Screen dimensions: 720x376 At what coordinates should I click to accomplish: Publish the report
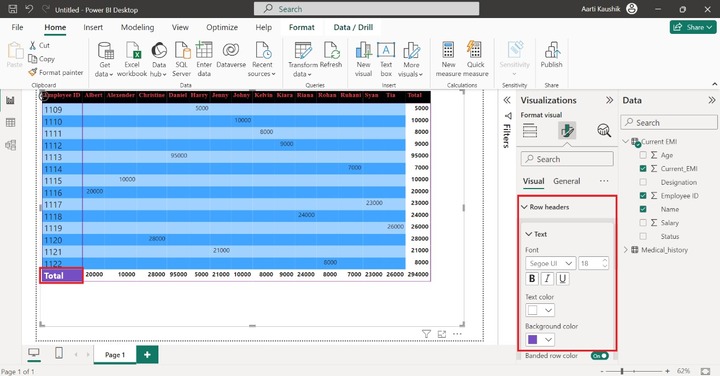[x=551, y=55]
